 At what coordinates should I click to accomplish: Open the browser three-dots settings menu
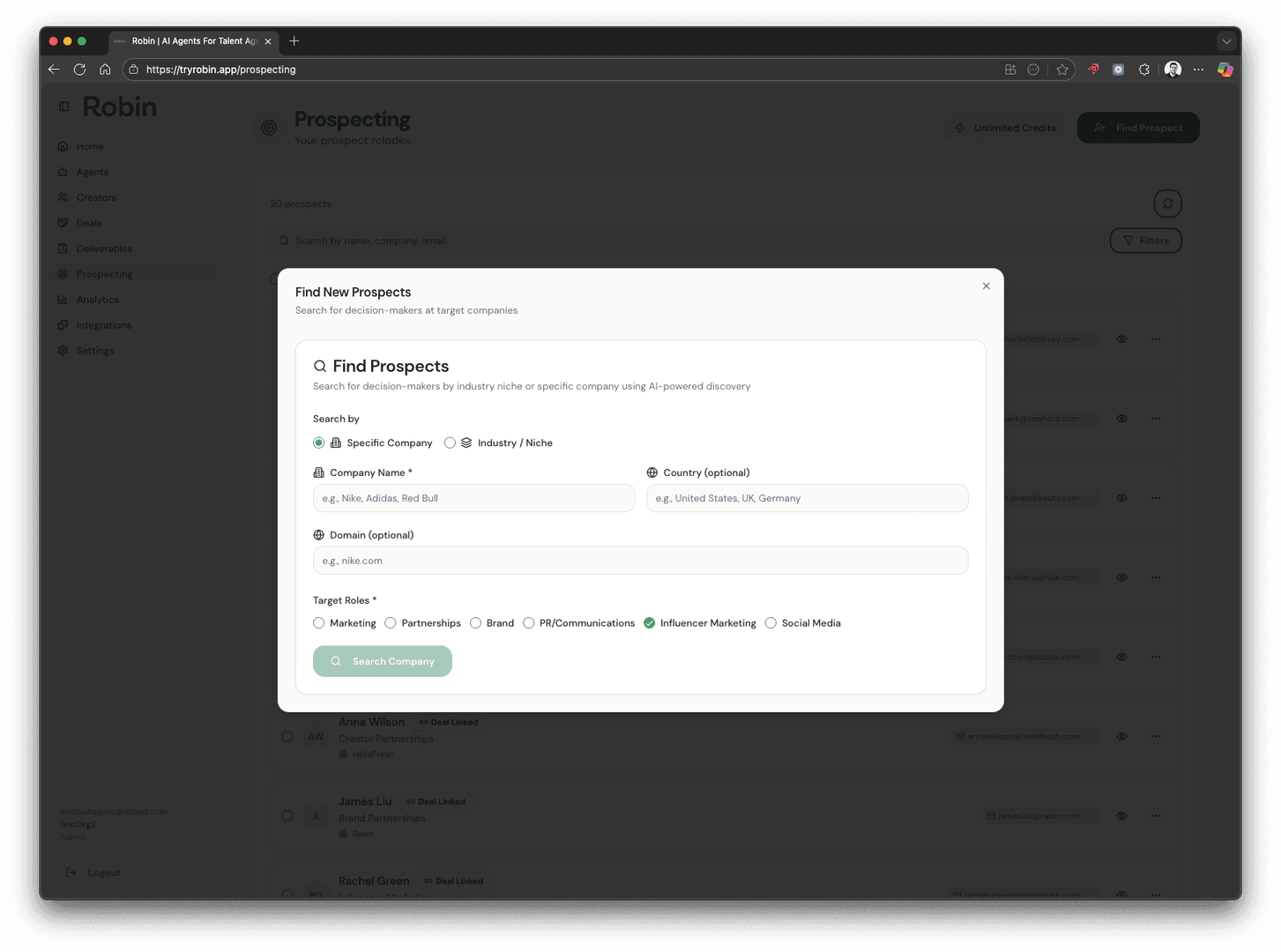[1198, 70]
